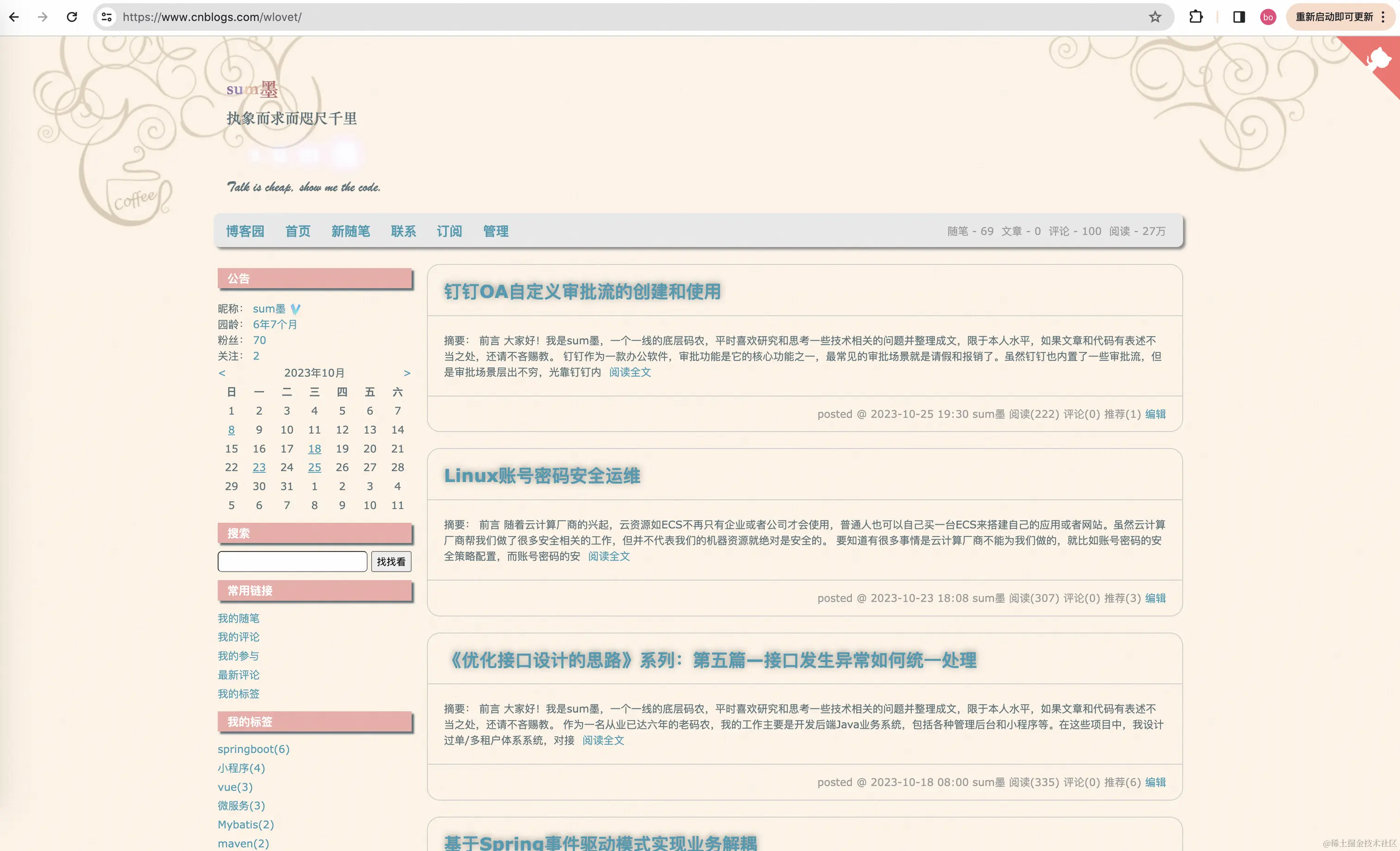Open post Linux账号密码安全运维
Screen dimensions: 1400x851
point(542,476)
